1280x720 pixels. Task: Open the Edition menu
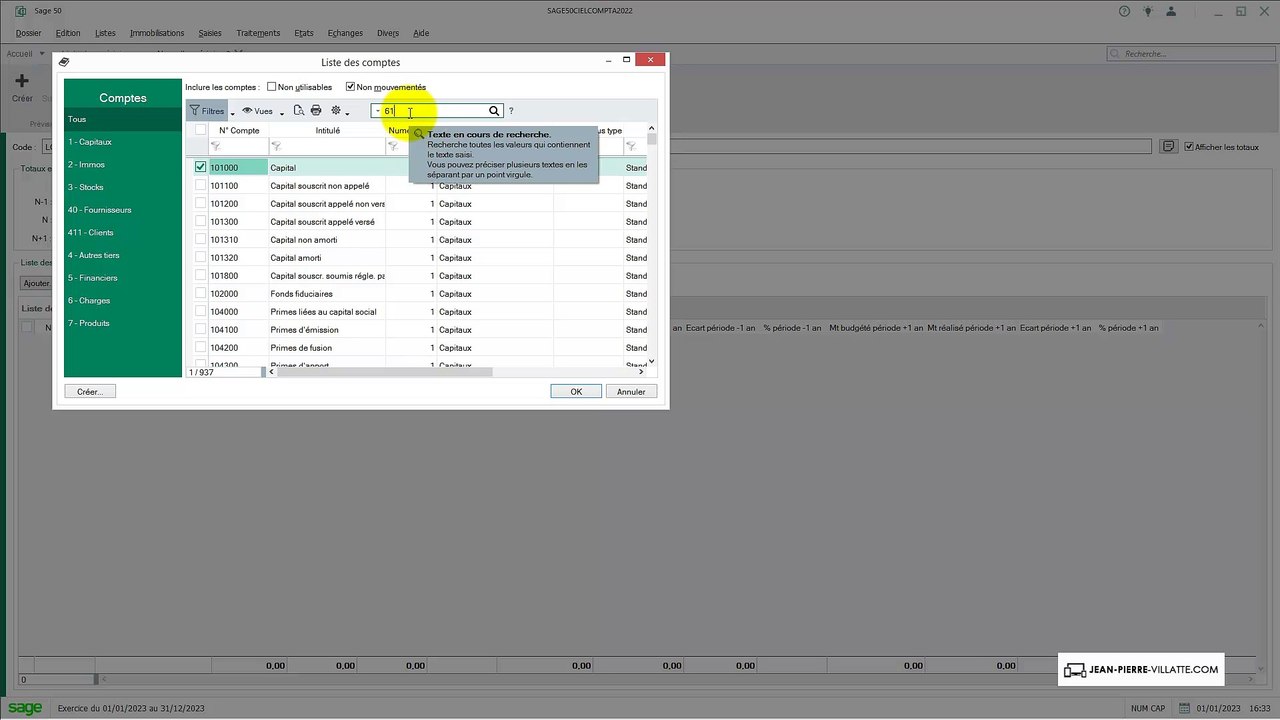[68, 33]
